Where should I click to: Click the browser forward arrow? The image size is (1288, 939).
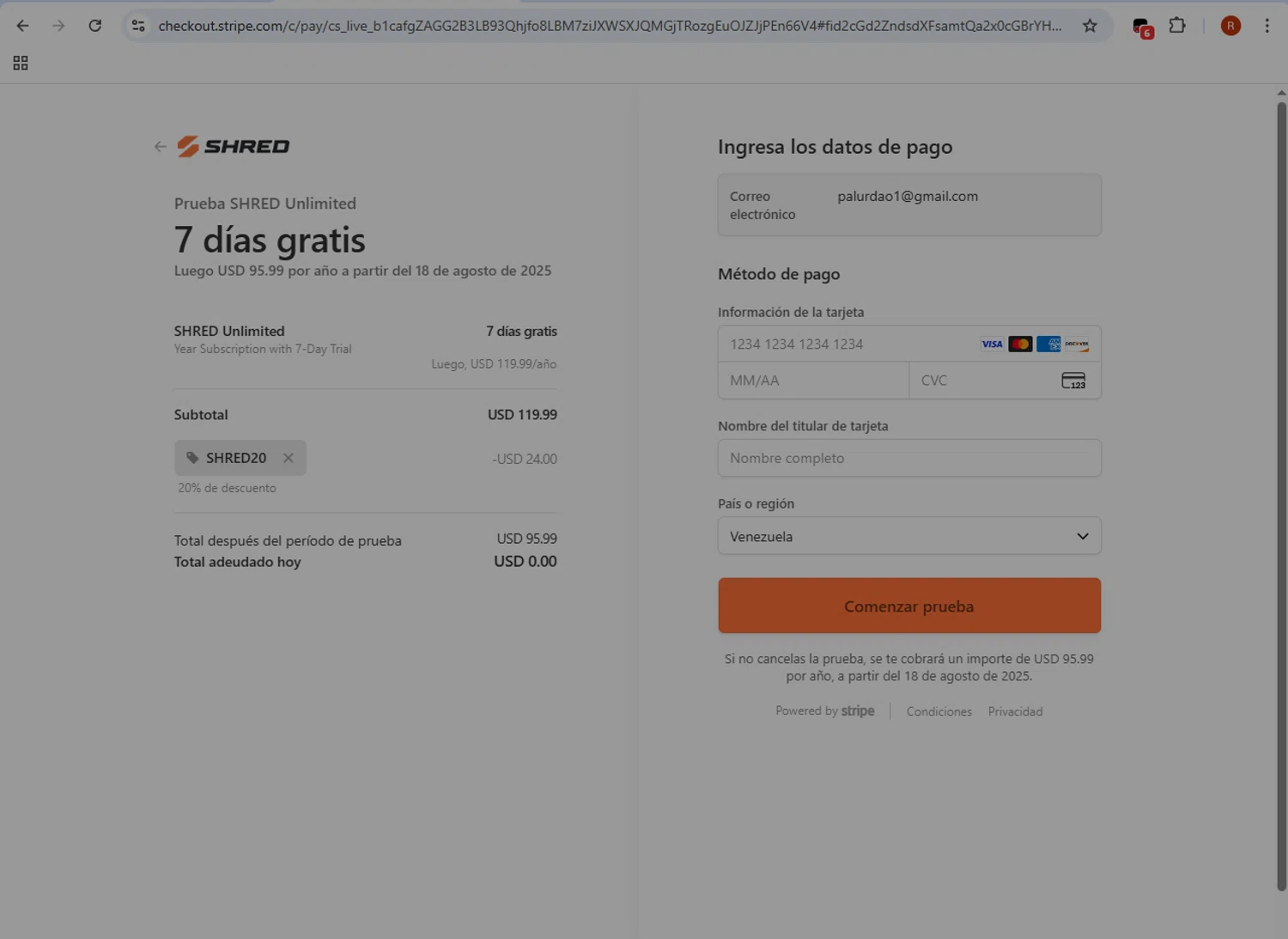pos(58,26)
